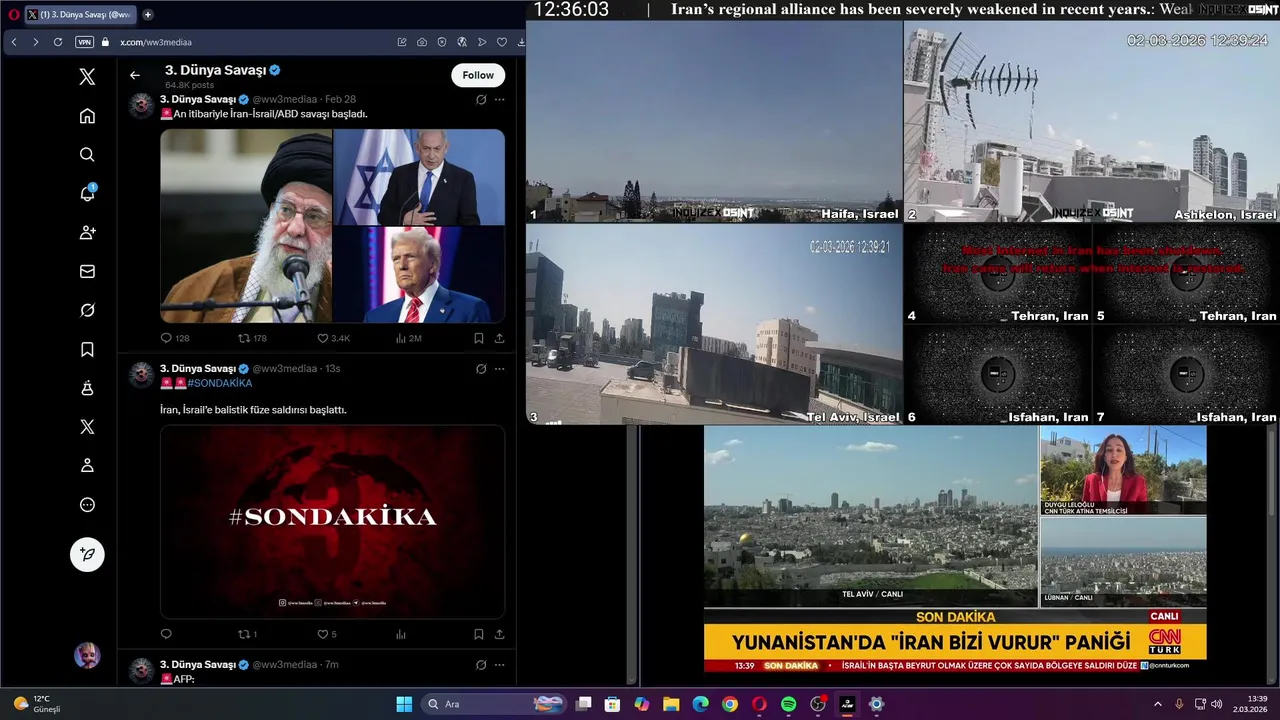Bookmark the Feb 28 post
Viewport: 1280px width, 720px height.
(x=479, y=338)
